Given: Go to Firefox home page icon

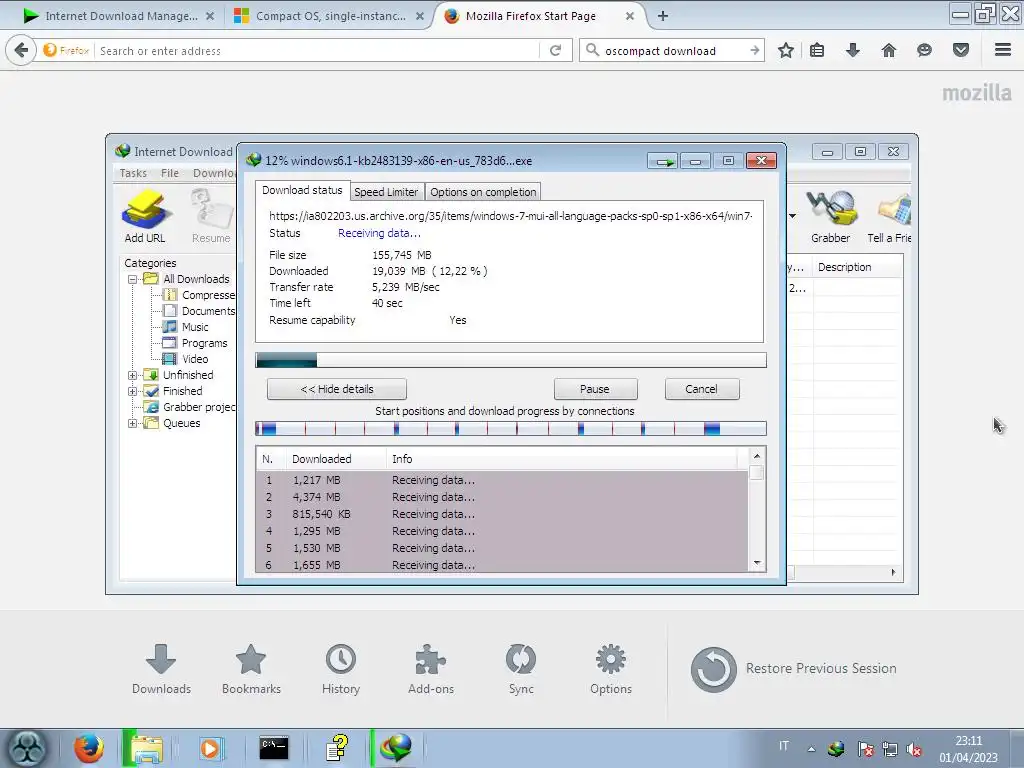Looking at the screenshot, I should coord(889,50).
